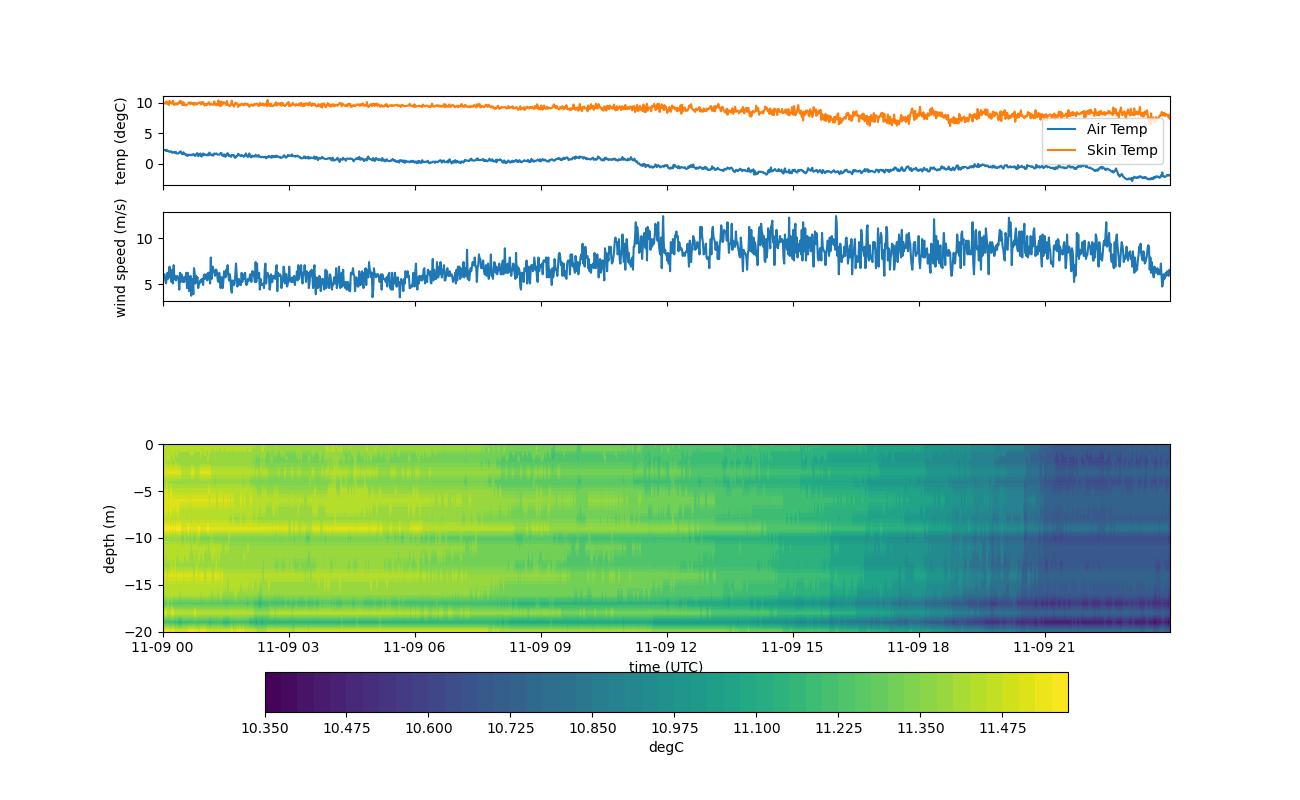Viewport: 1300px width, 800px height.
Task: Click the dark purple end of the colorbar
Action: tap(275, 692)
